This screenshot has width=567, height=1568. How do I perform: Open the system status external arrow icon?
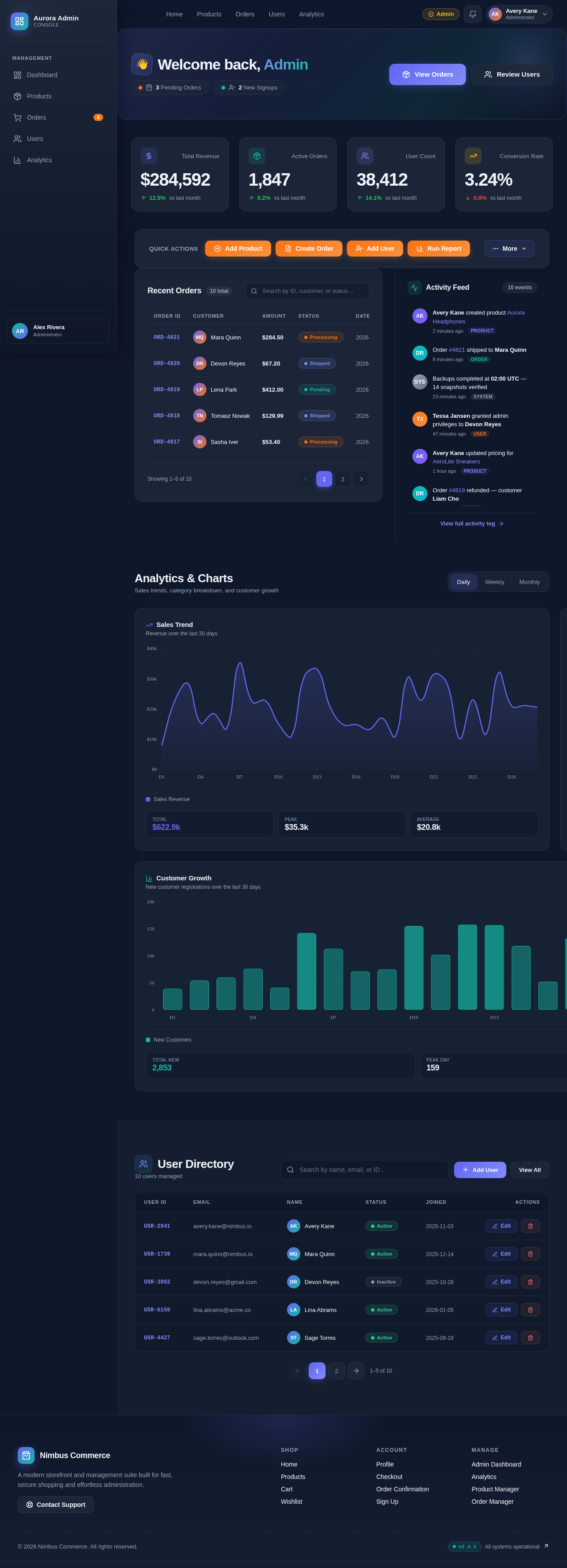click(546, 1546)
